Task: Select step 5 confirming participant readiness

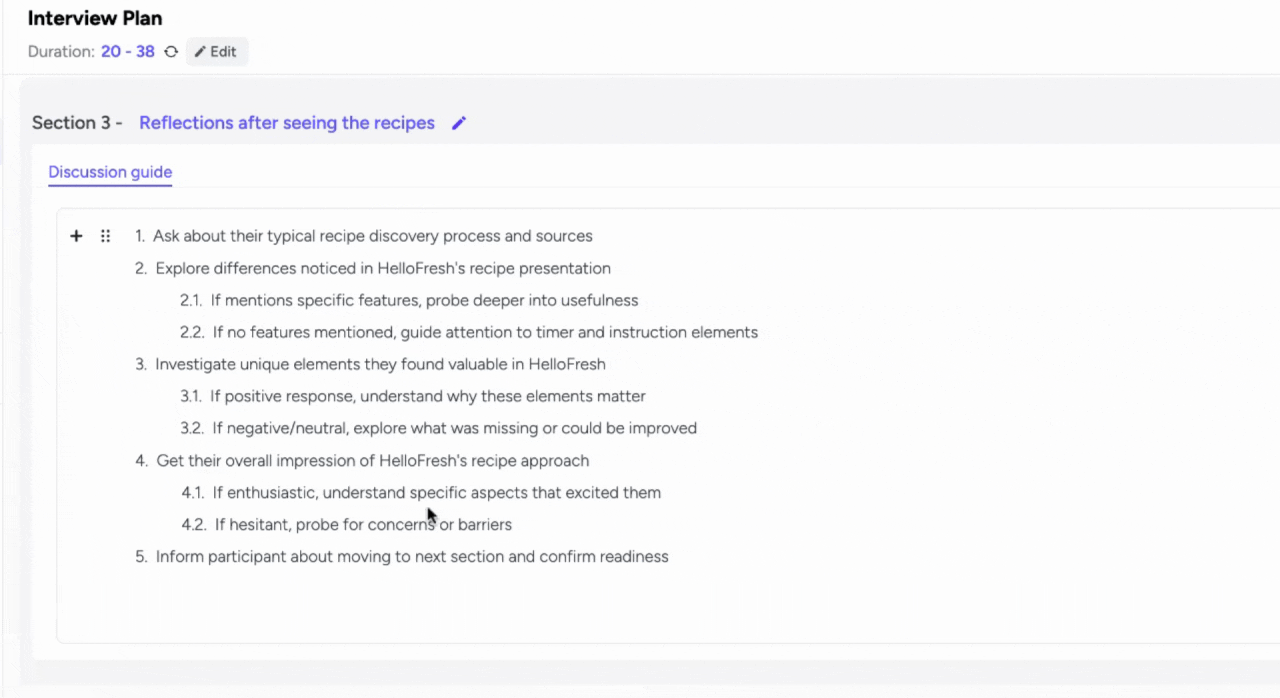Action: coord(411,556)
